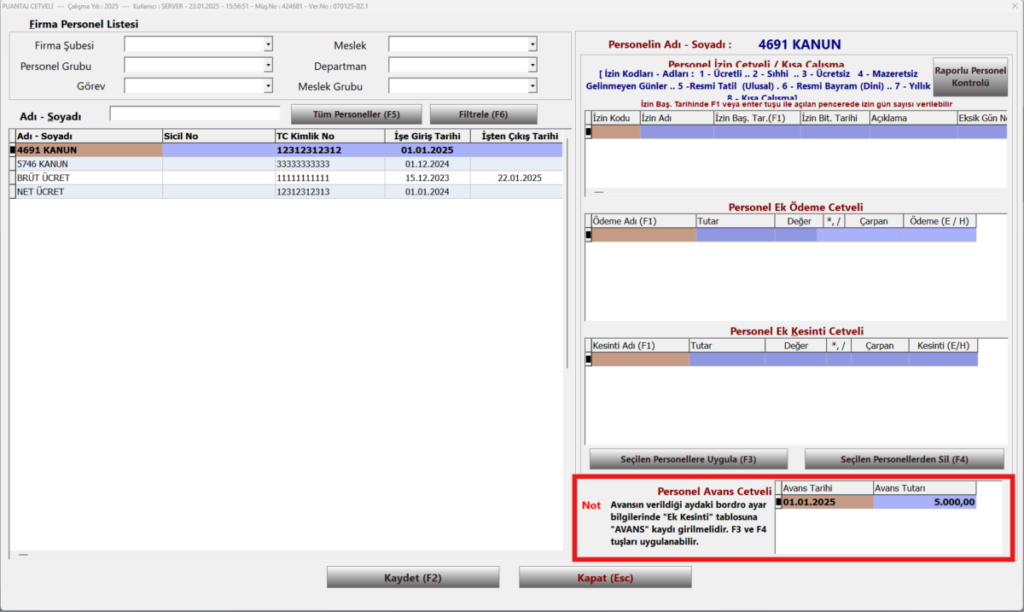Click Raporlu Personel Kontrolü button
The height and width of the screenshot is (612, 1024).
[970, 76]
